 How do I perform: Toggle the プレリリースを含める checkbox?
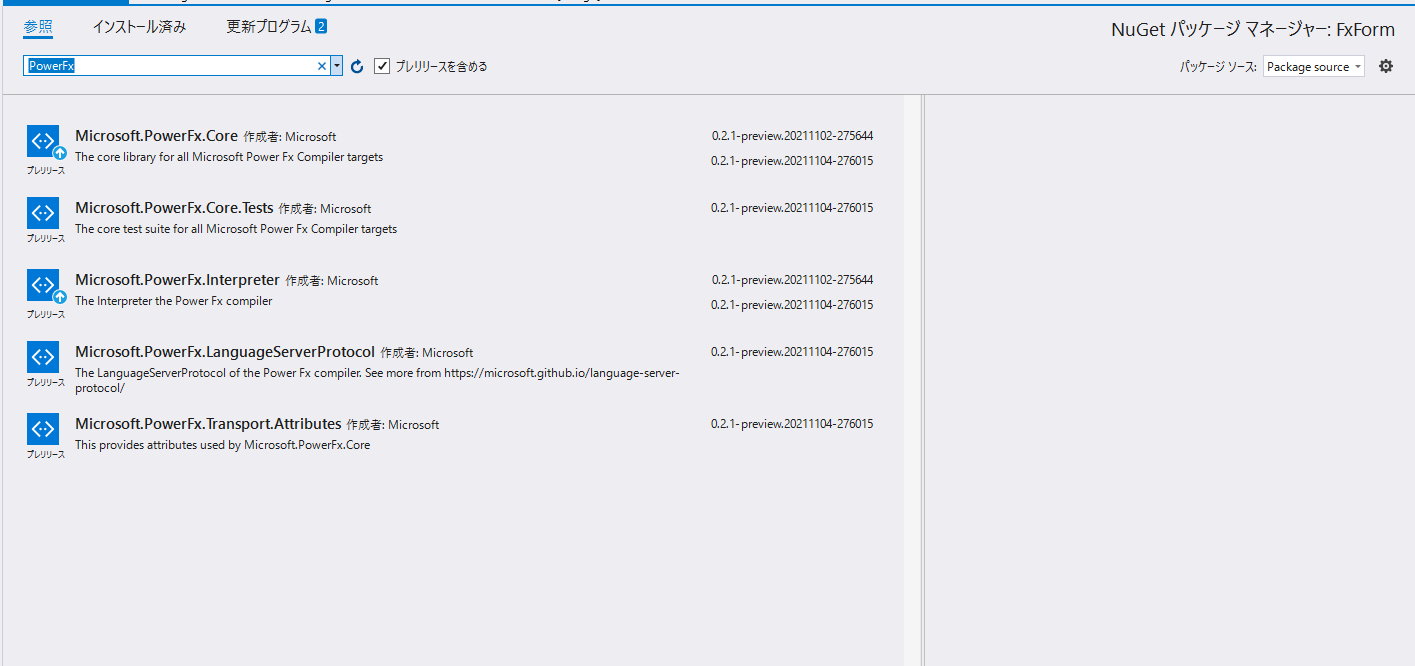(381, 66)
